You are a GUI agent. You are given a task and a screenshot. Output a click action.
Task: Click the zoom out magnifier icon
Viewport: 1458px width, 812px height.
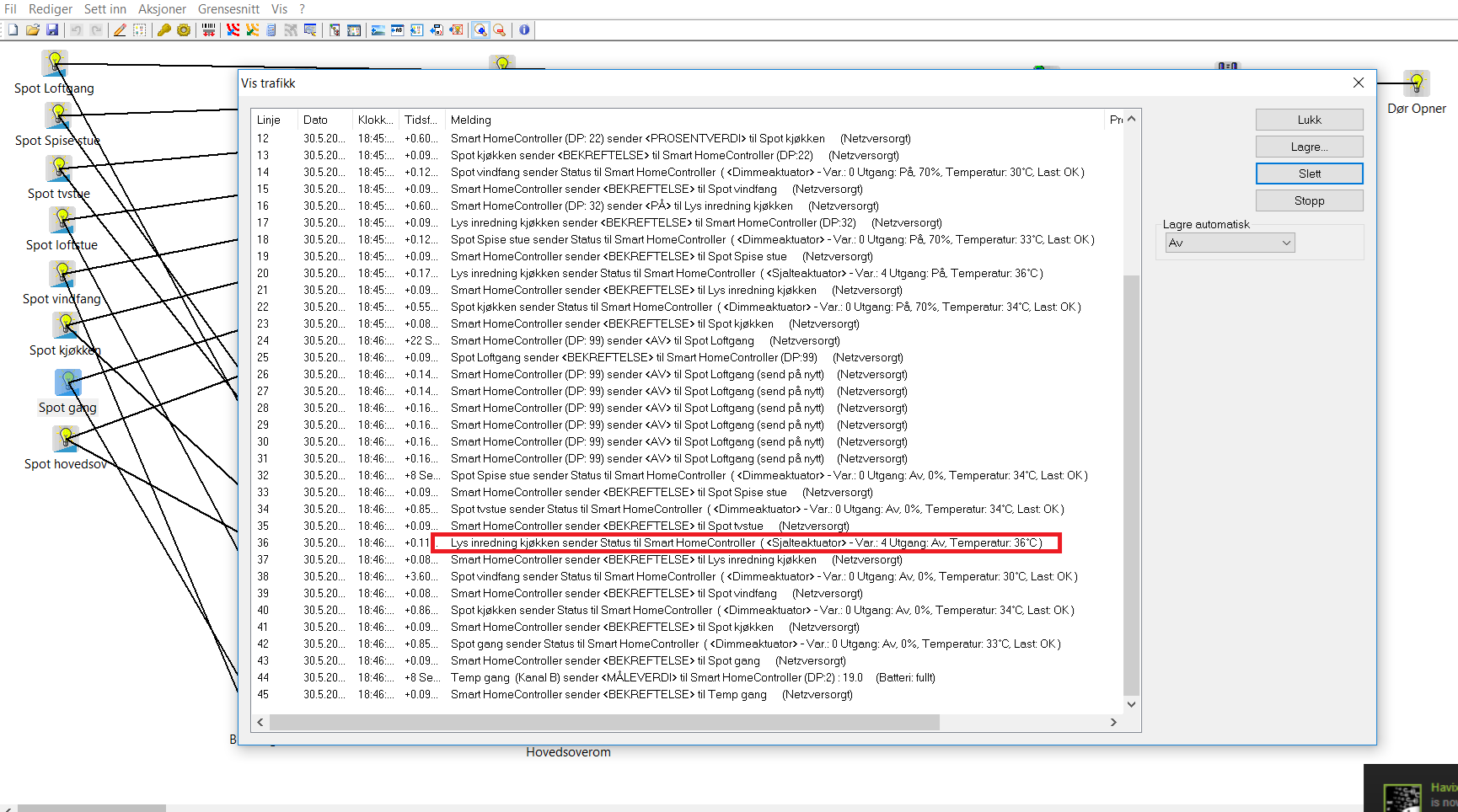click(x=500, y=30)
